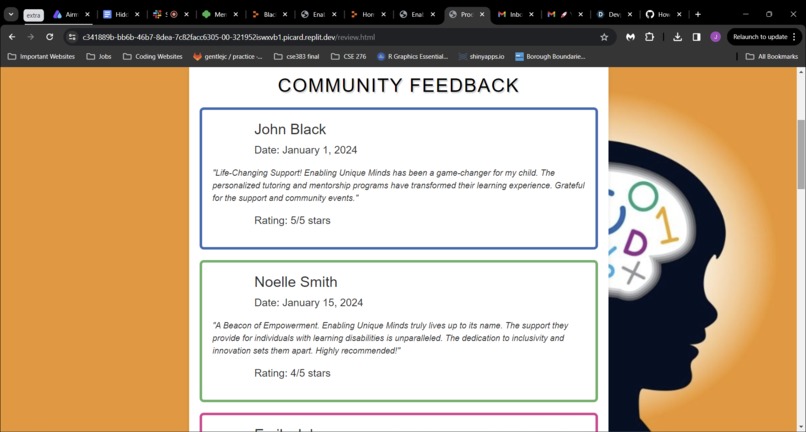Click reviewer name John Black
This screenshot has width=806, height=432.
290,129
